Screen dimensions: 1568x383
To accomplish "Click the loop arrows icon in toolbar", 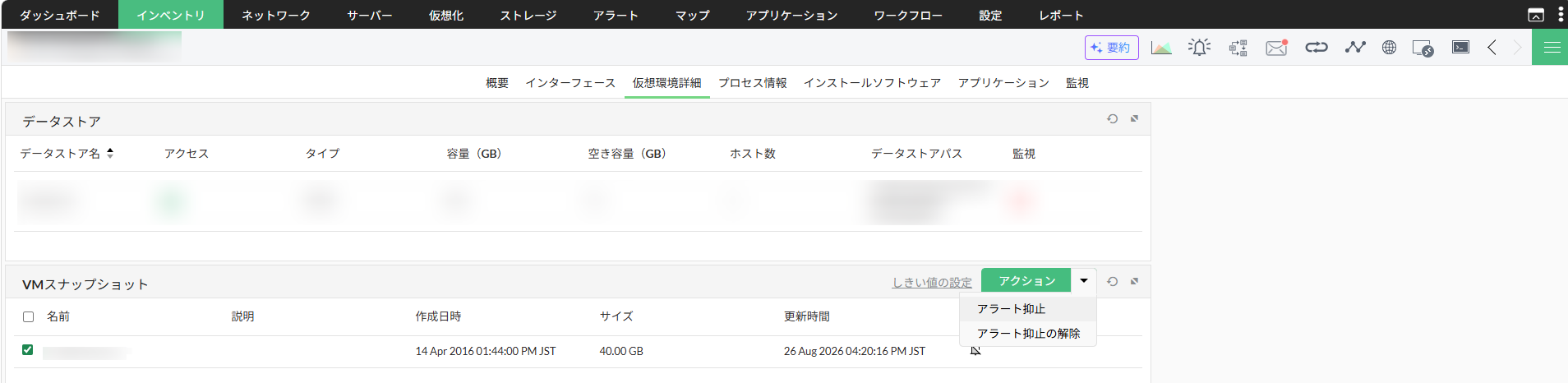I will click(x=1317, y=48).
